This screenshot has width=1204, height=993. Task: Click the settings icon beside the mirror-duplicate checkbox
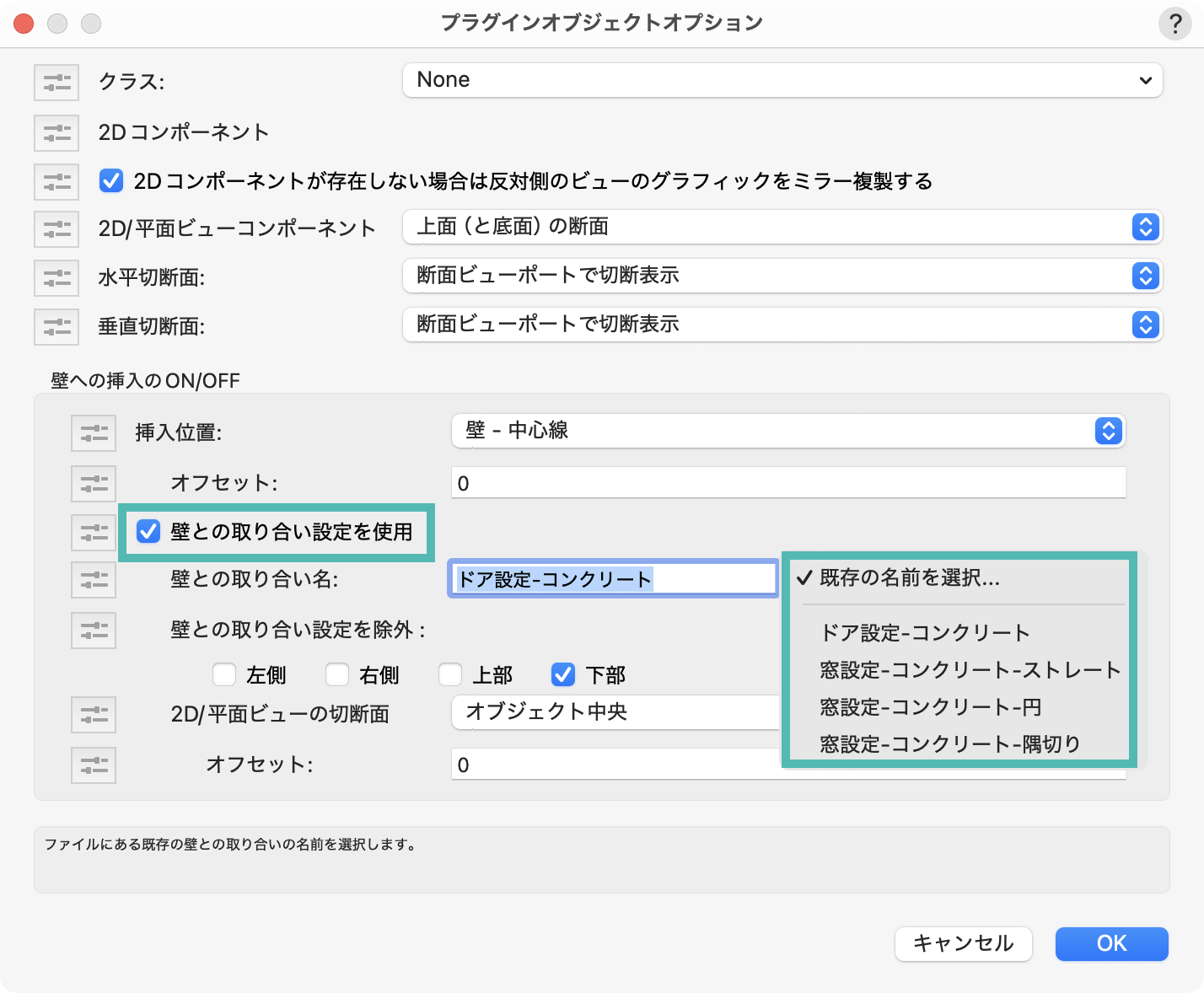coord(56,181)
